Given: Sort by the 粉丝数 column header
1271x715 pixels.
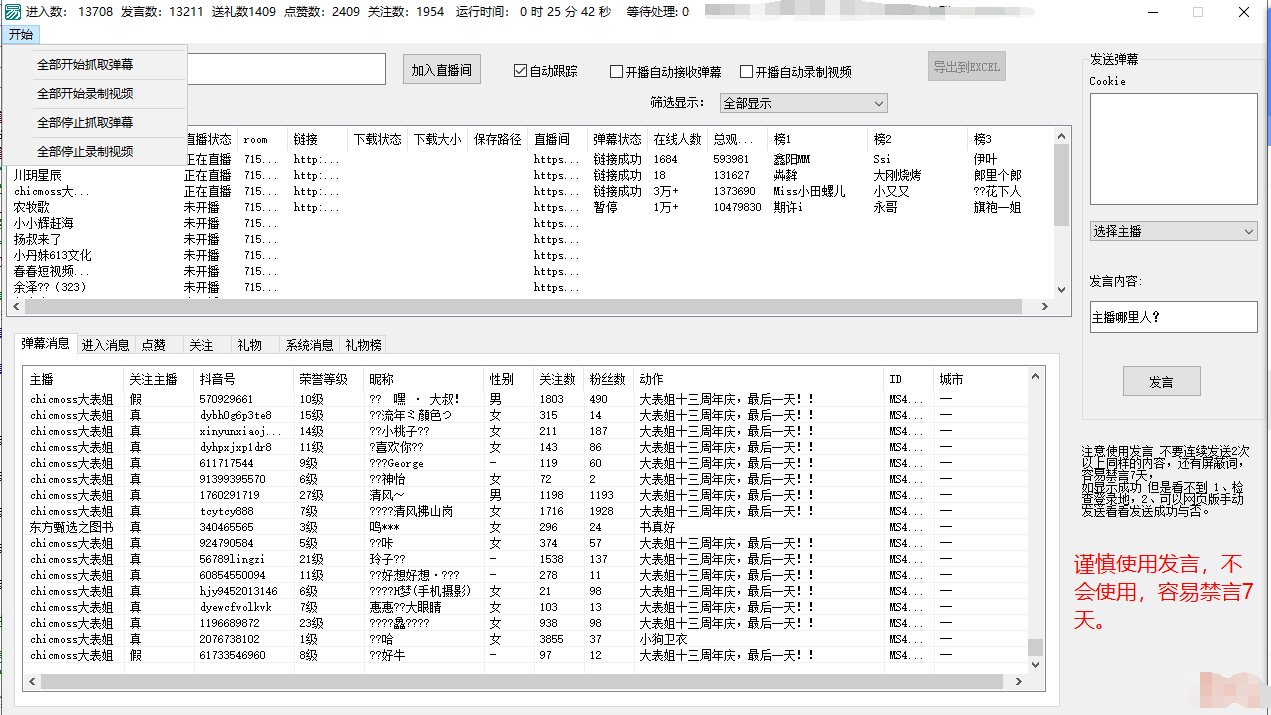Looking at the screenshot, I should [610, 380].
